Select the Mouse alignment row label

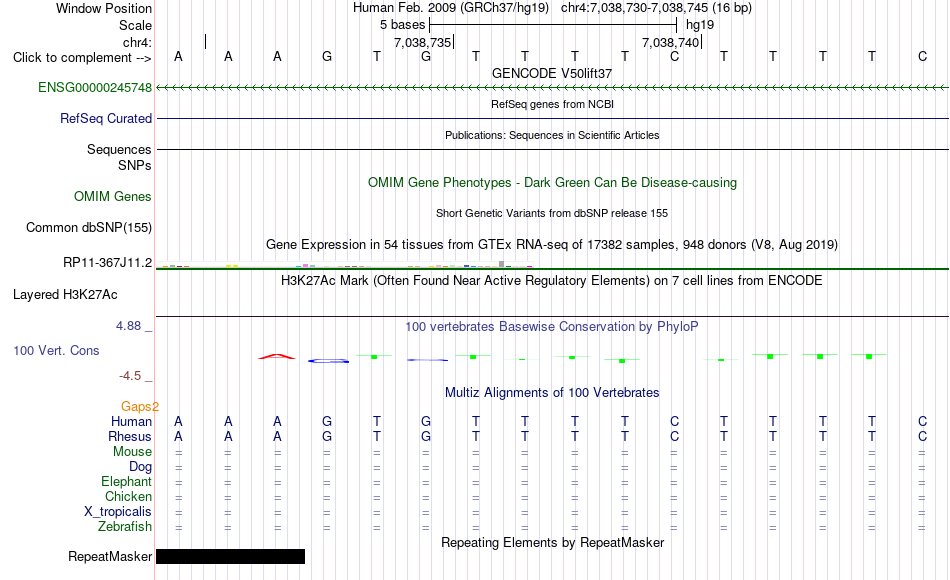click(x=132, y=452)
